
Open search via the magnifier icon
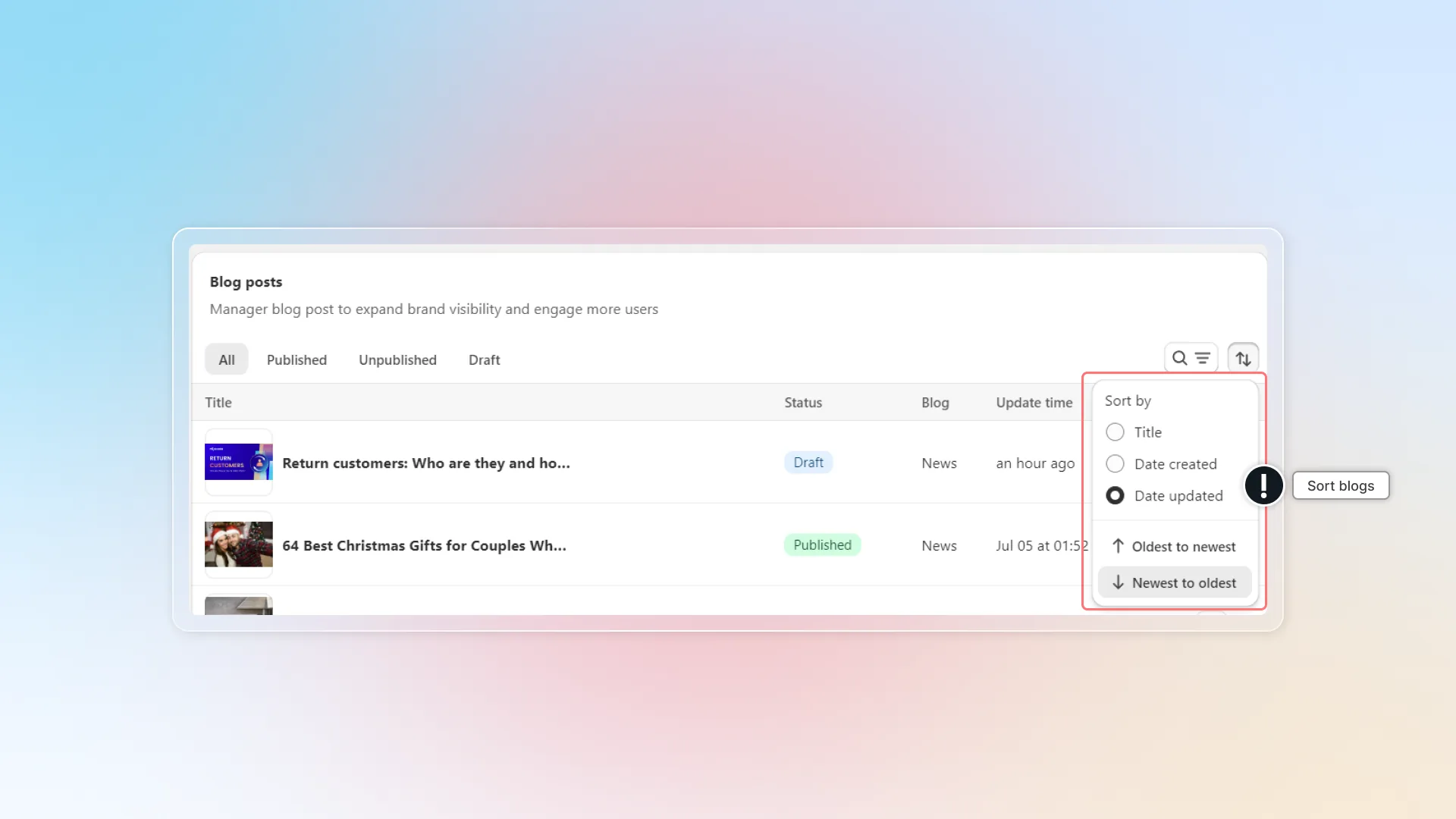[x=1179, y=358]
